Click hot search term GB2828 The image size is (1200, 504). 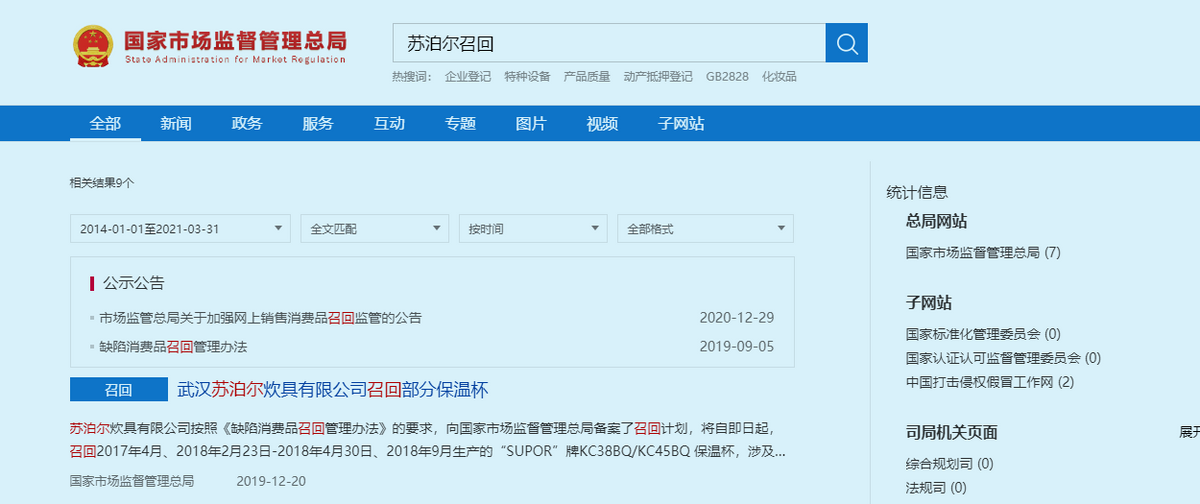click(727, 77)
